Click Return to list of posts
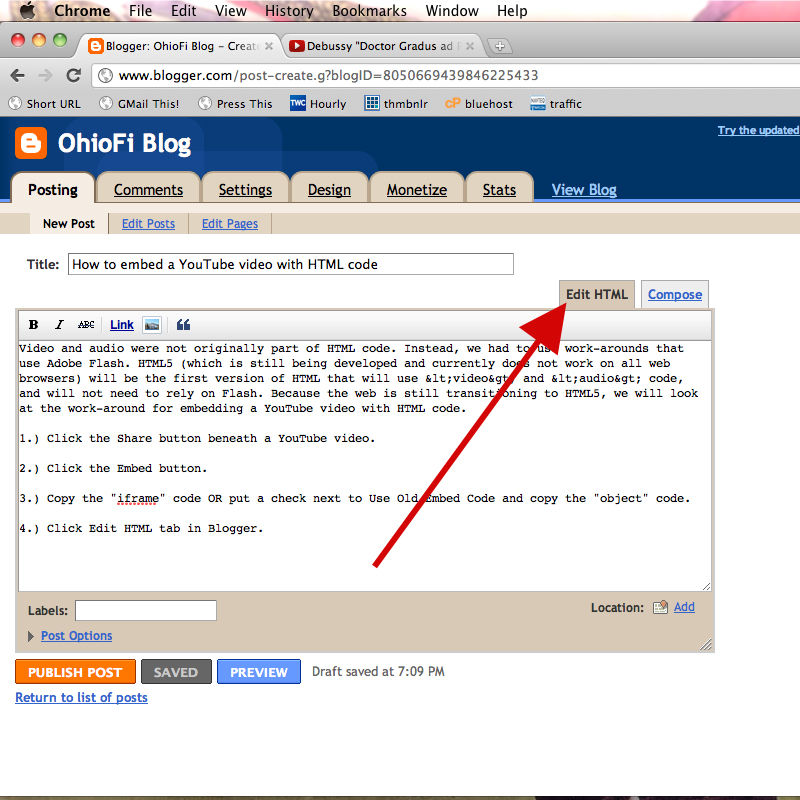This screenshot has width=800, height=800. point(82,697)
